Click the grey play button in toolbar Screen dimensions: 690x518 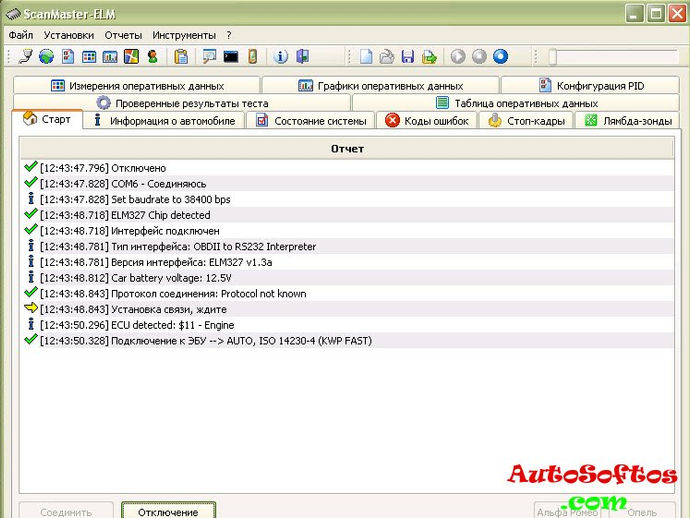(x=458, y=57)
